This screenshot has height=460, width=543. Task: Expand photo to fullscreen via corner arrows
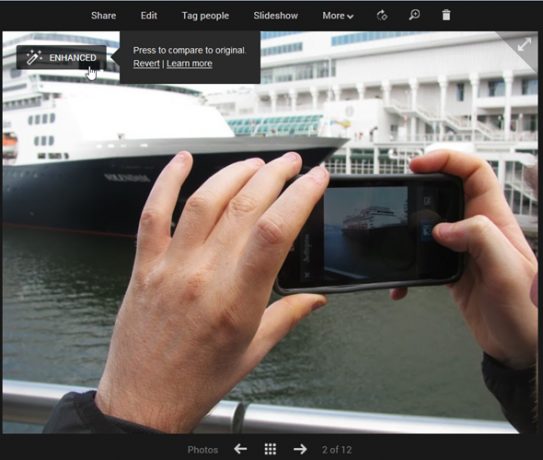pos(524,44)
